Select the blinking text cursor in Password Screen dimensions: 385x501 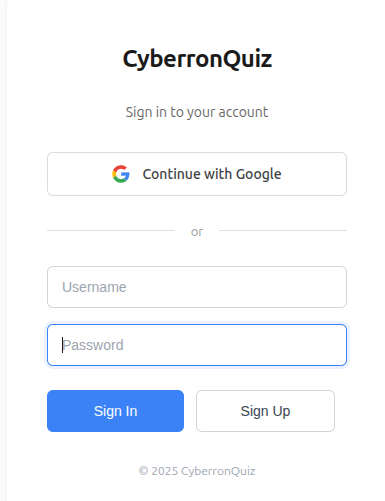[62, 345]
